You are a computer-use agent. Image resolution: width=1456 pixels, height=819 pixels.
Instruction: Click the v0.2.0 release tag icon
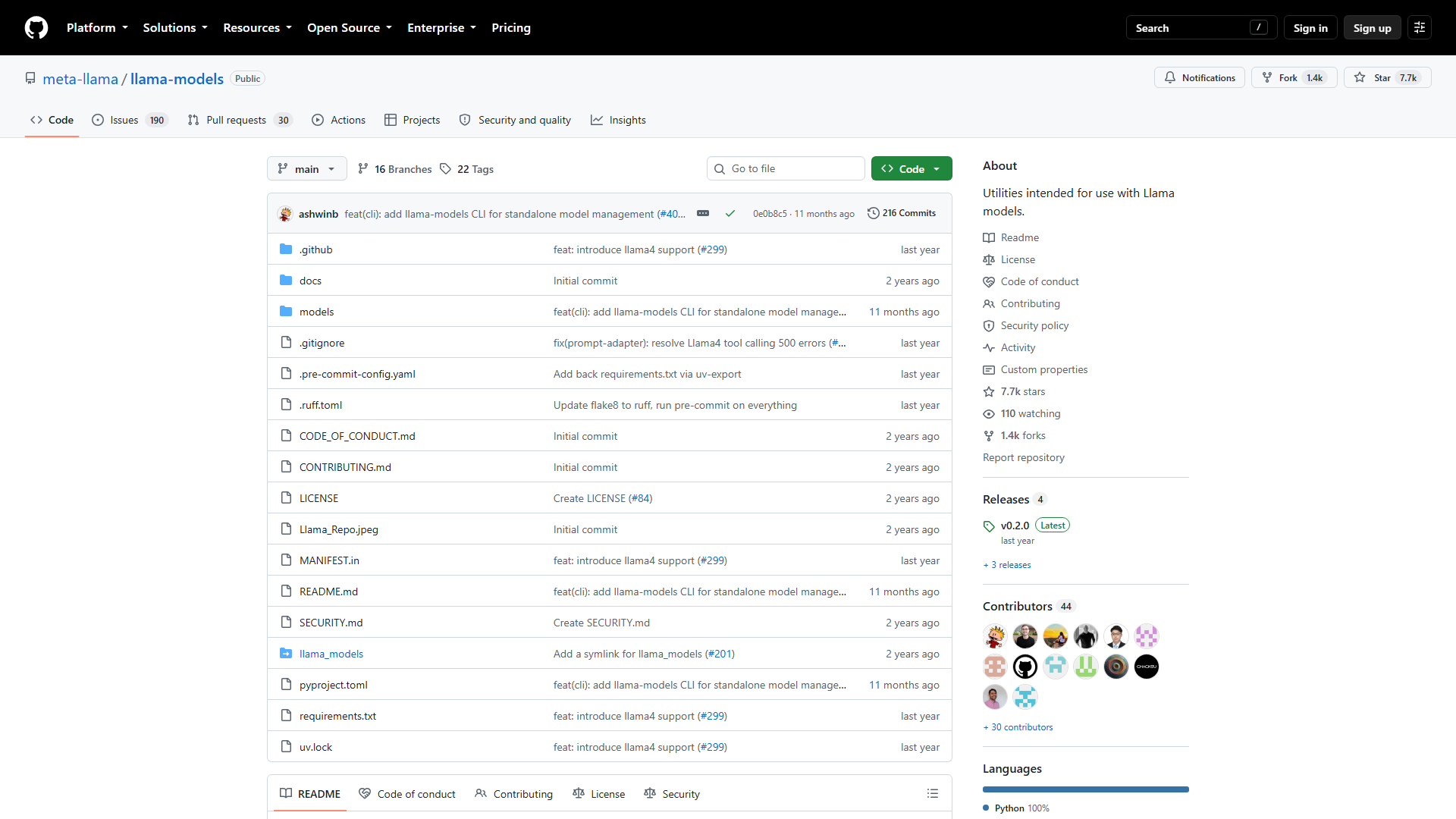(989, 526)
